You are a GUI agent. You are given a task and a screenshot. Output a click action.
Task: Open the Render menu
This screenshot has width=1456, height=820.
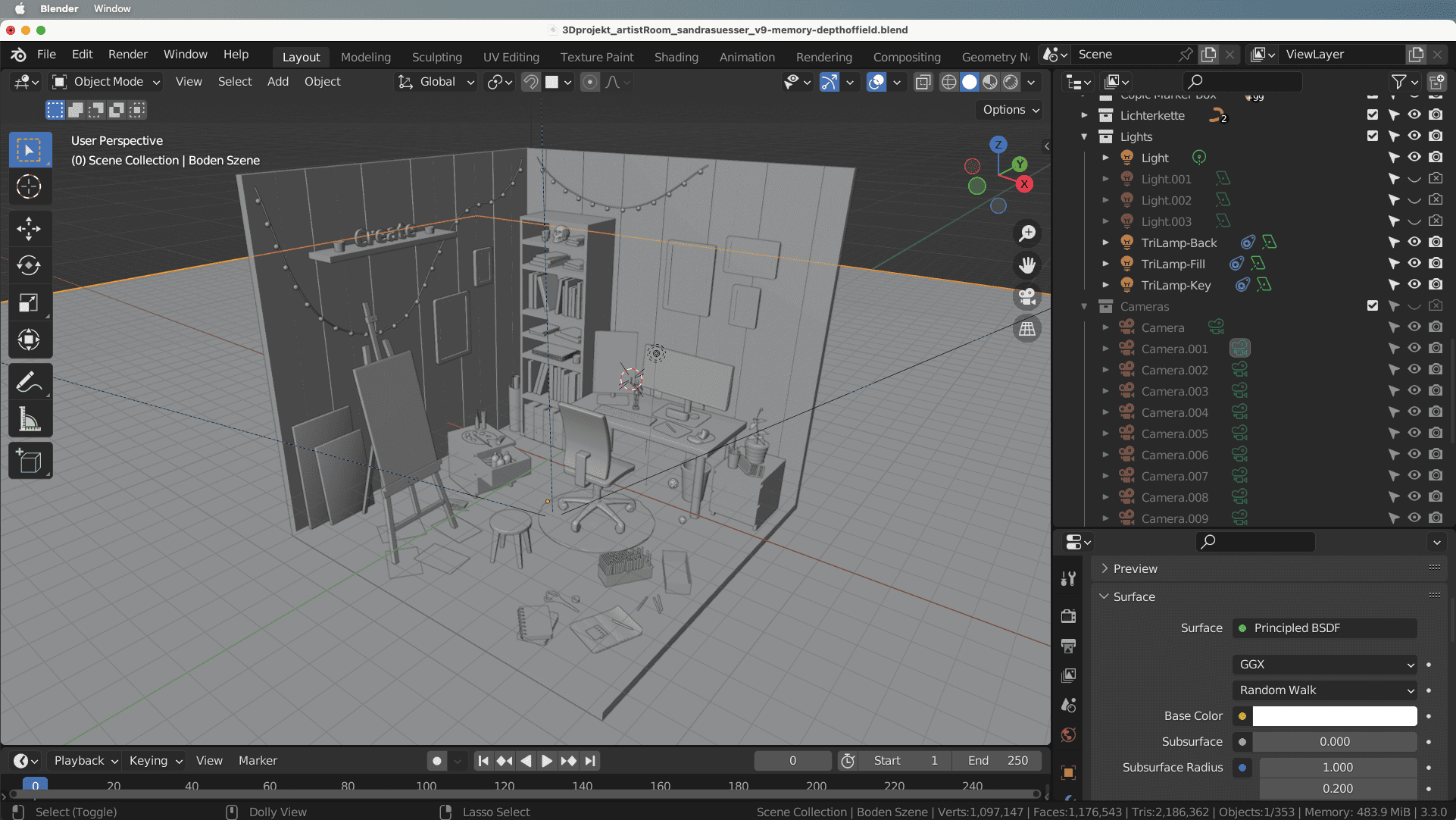click(127, 55)
